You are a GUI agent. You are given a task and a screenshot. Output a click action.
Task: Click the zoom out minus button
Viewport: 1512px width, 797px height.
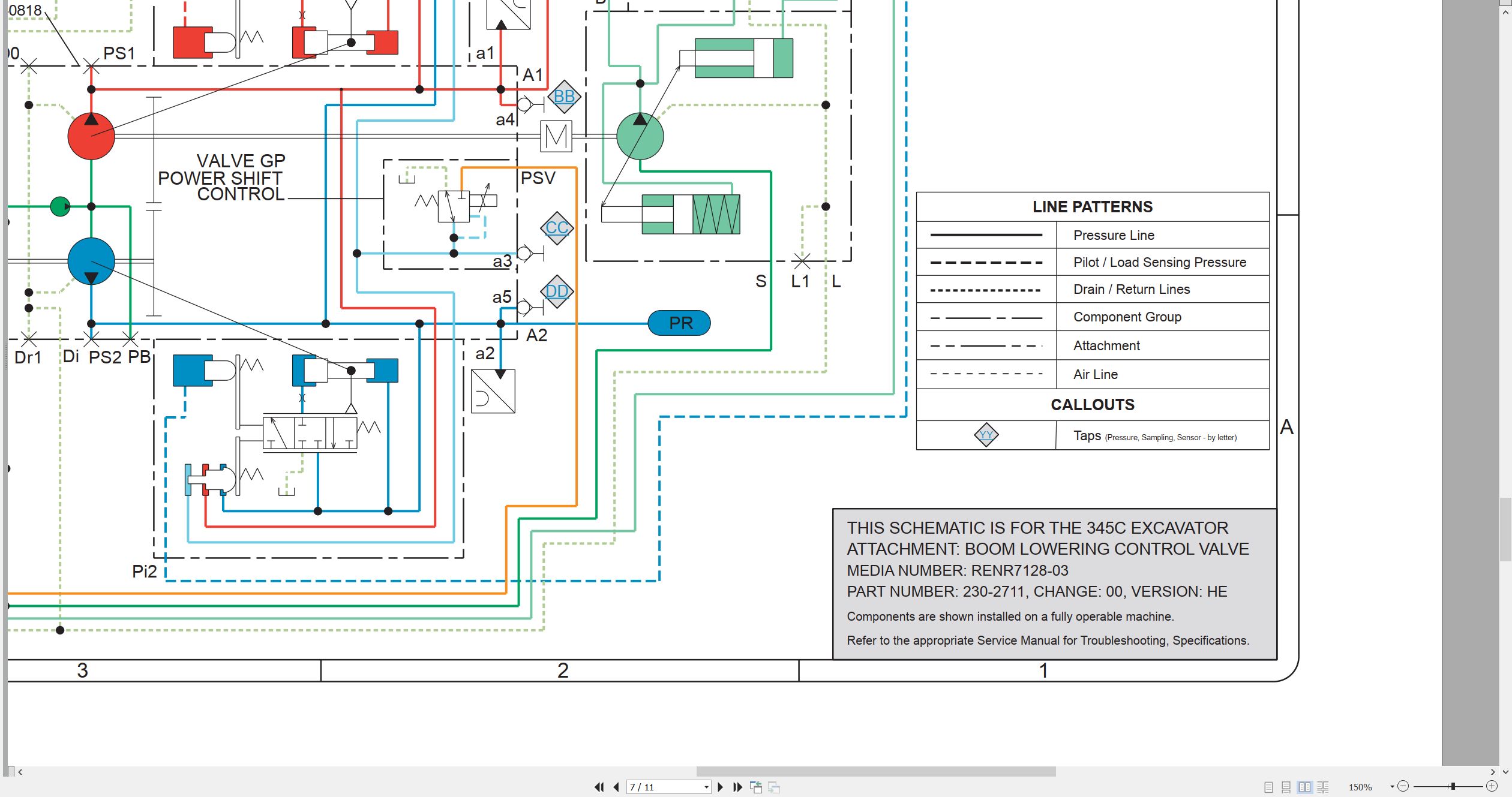click(1403, 786)
